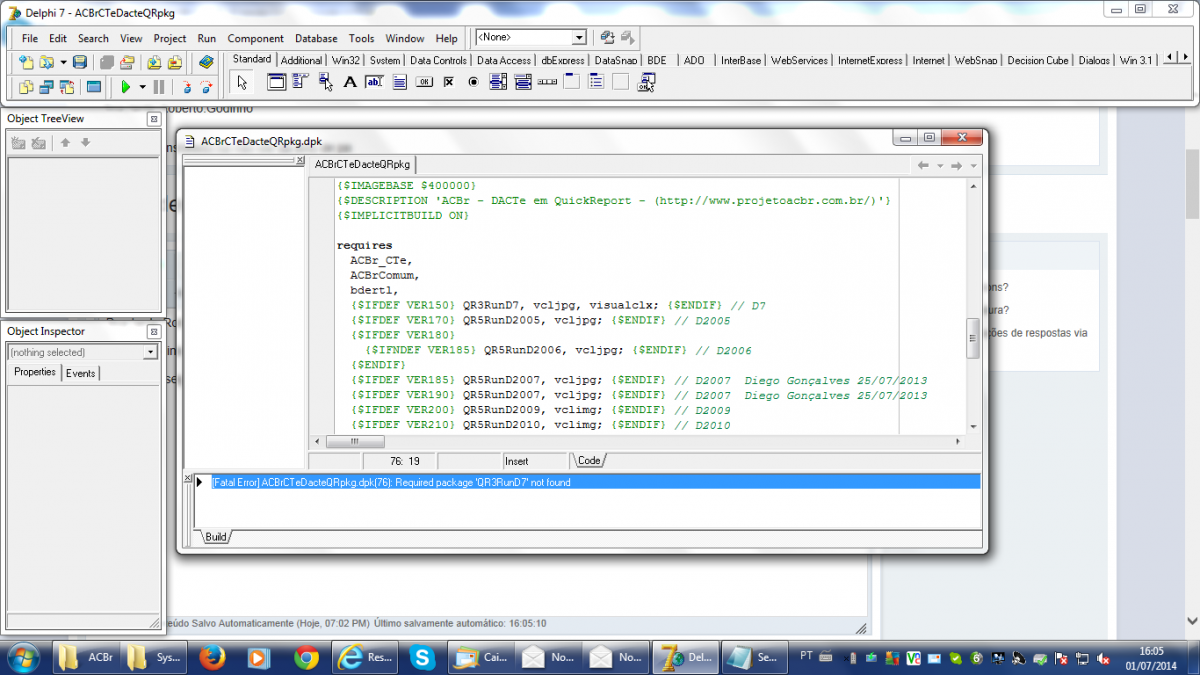Click the Open file toolbar icon
Viewport: 1200px width, 675px height.
pyautogui.click(x=46, y=62)
